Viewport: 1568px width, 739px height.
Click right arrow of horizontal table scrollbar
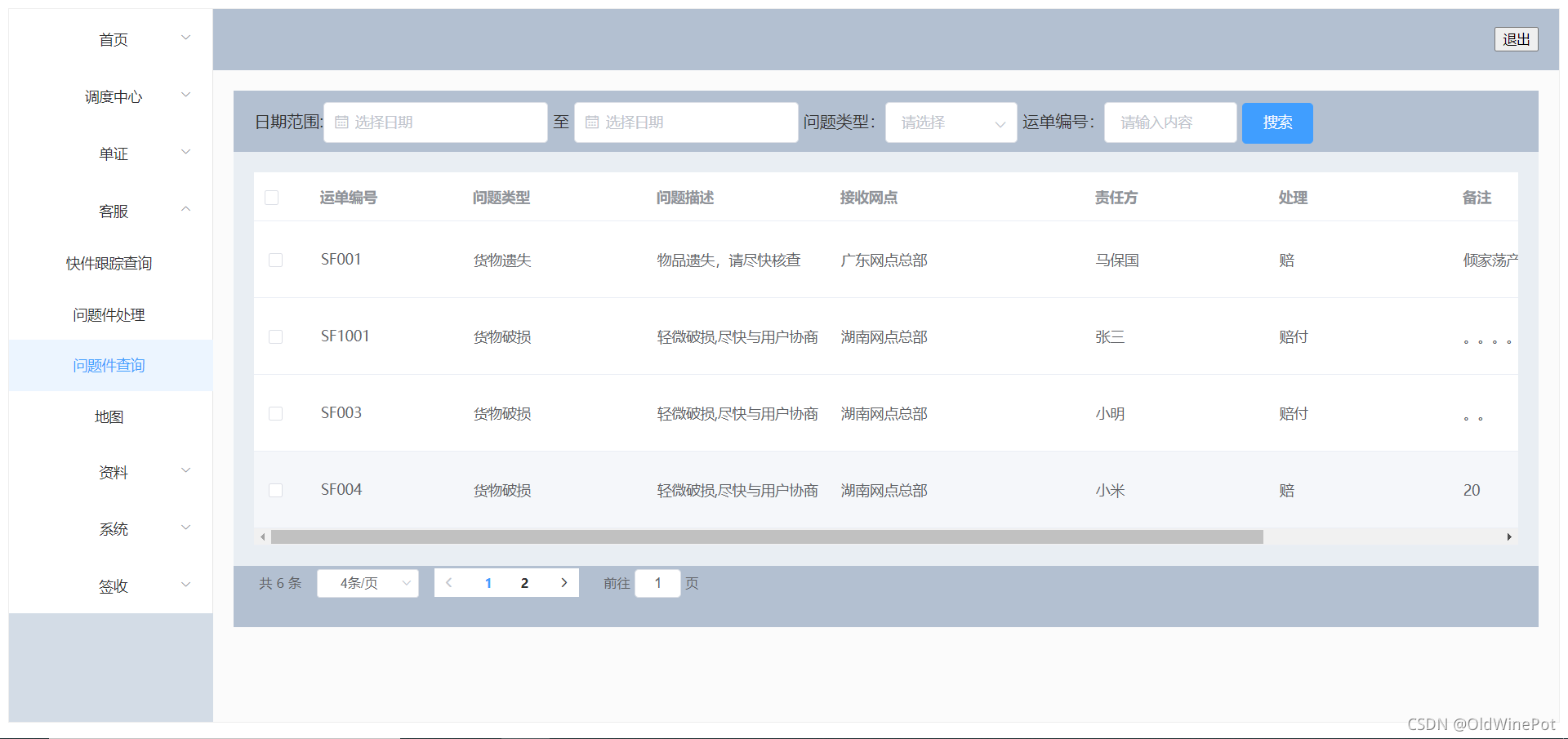1509,536
